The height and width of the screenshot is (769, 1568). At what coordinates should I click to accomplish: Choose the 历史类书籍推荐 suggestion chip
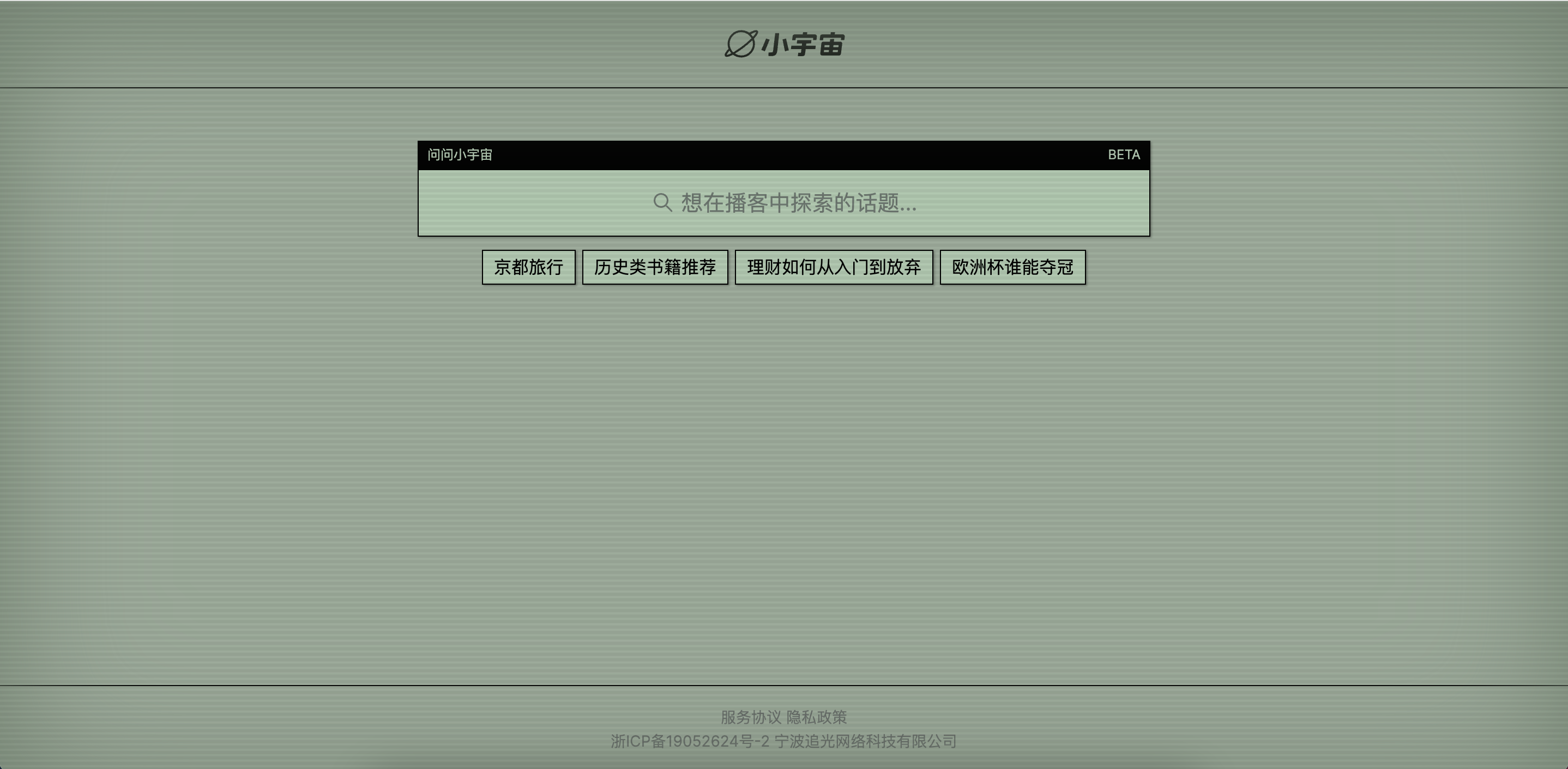click(x=655, y=267)
